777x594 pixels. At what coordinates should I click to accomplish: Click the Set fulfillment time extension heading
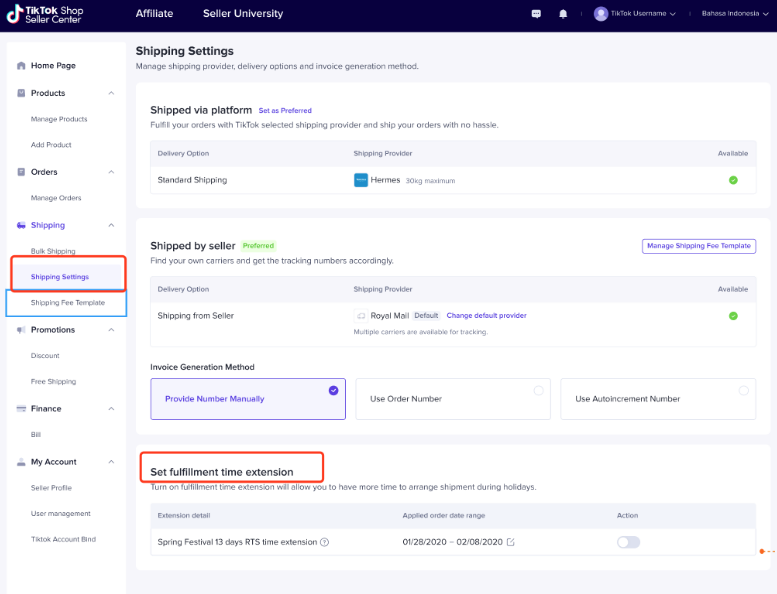(222, 472)
